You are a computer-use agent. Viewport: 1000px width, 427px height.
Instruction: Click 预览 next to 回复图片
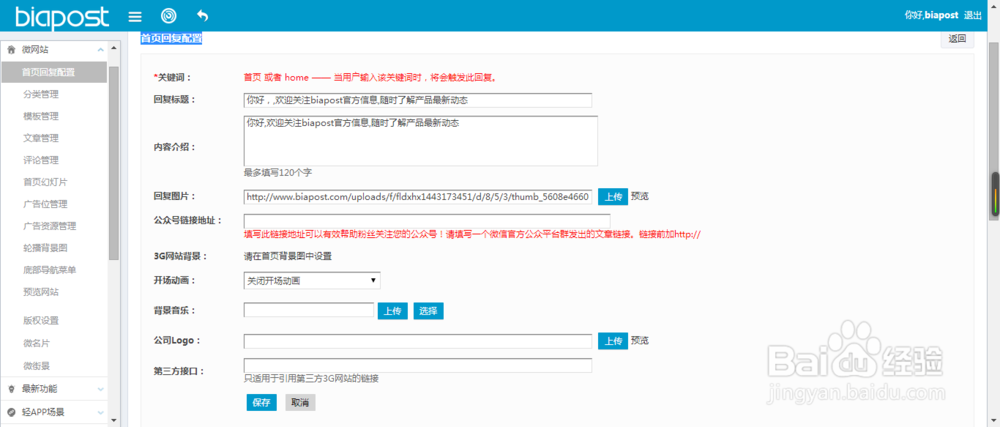pos(640,197)
